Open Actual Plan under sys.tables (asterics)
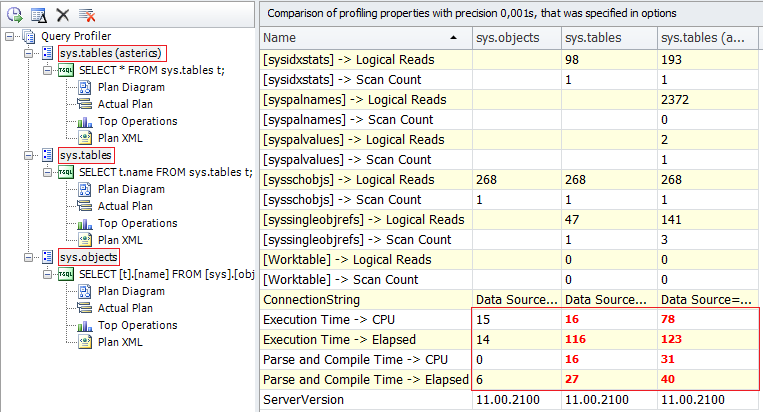 pos(127,104)
